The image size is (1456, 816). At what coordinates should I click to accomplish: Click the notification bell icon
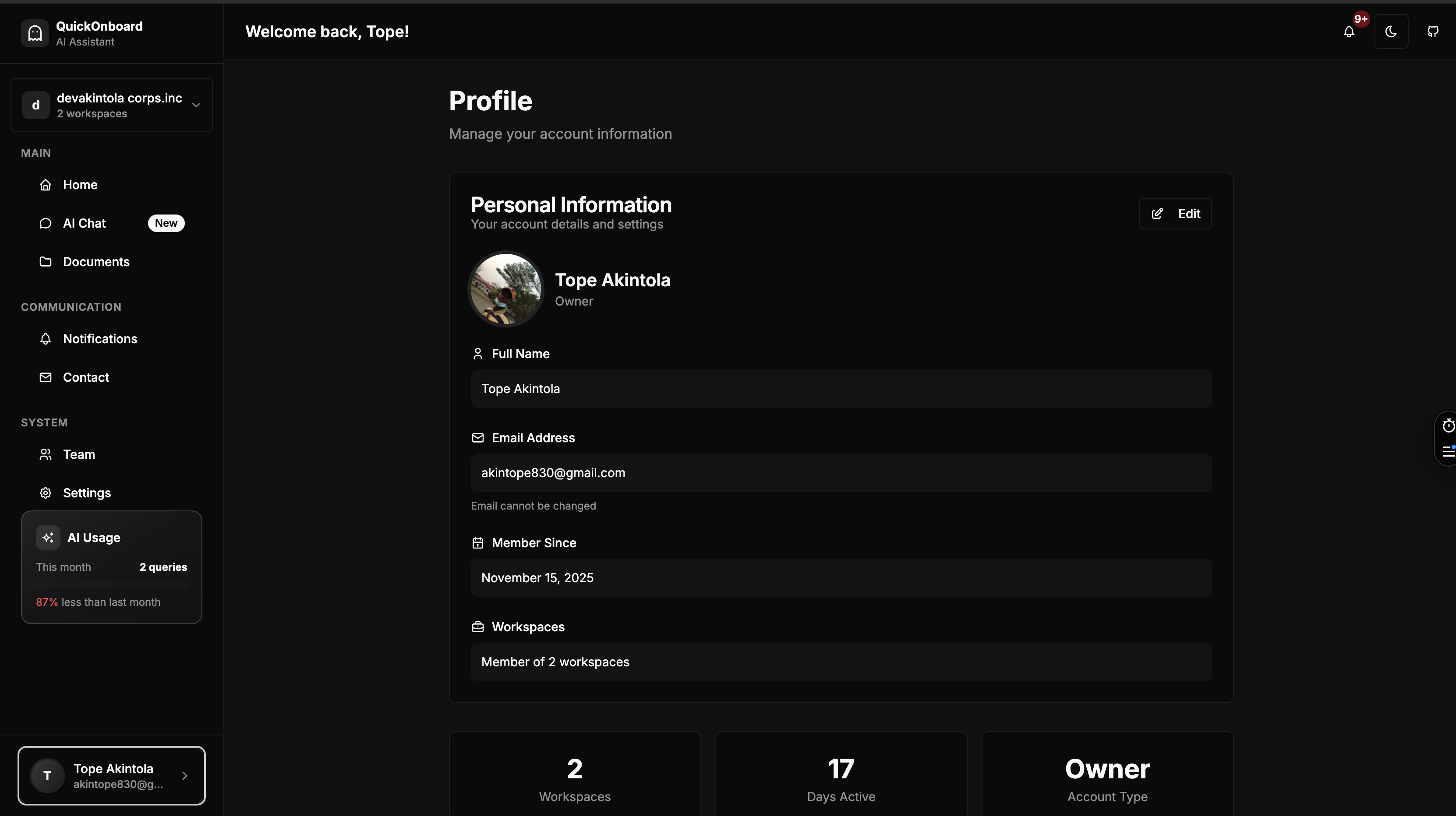[x=1349, y=32]
